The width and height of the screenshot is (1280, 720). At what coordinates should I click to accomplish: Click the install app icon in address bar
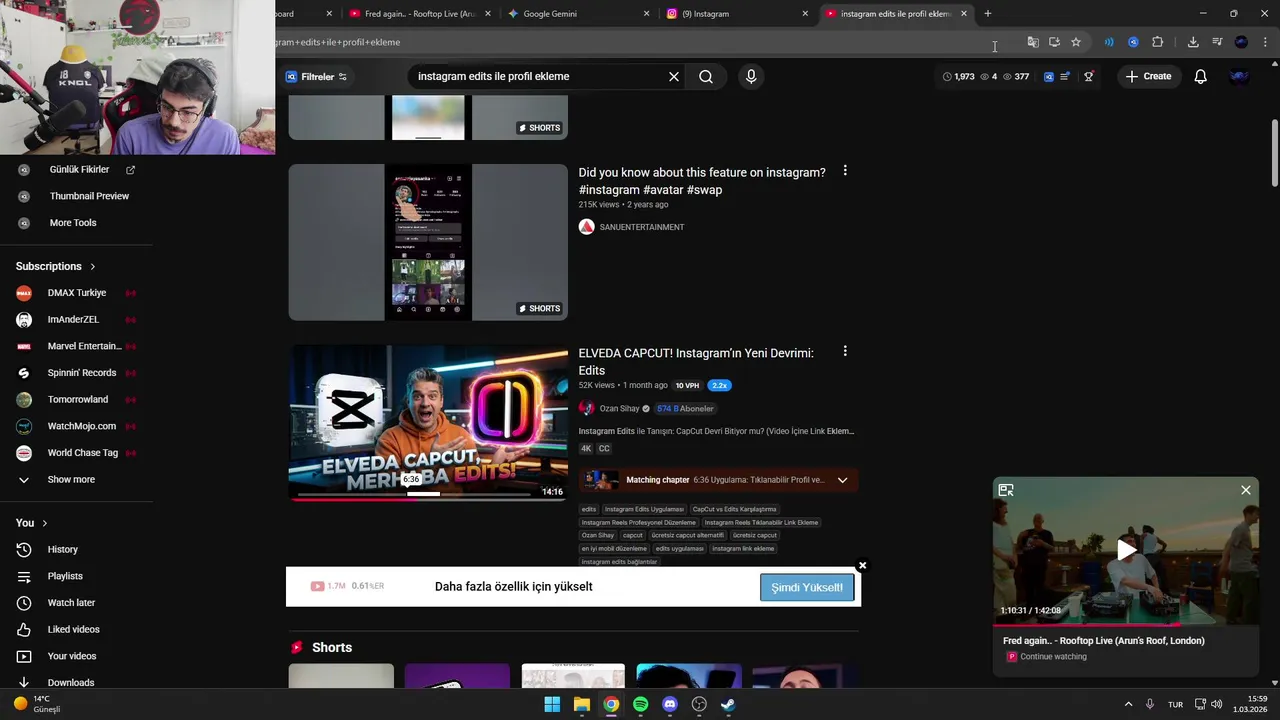point(1054,42)
